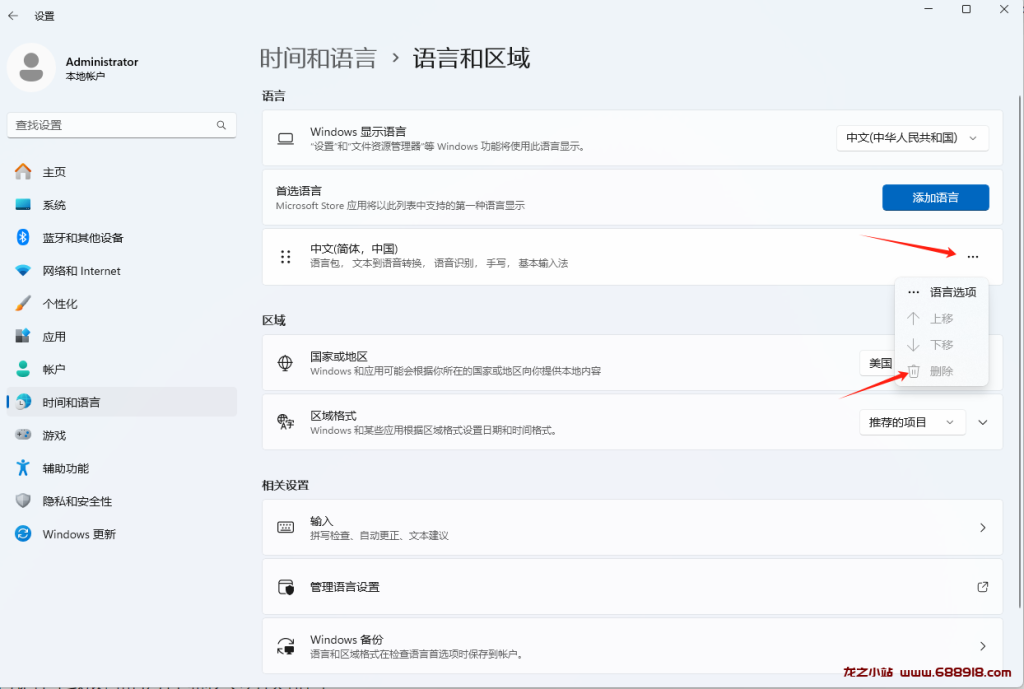Click the Windows 更新 sync icon
Screen dimensions: 1024x689
click(x=23, y=534)
